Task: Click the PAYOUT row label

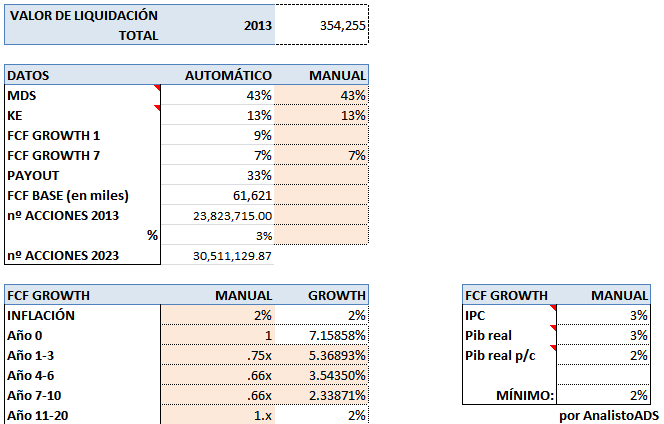Action: 33,175
